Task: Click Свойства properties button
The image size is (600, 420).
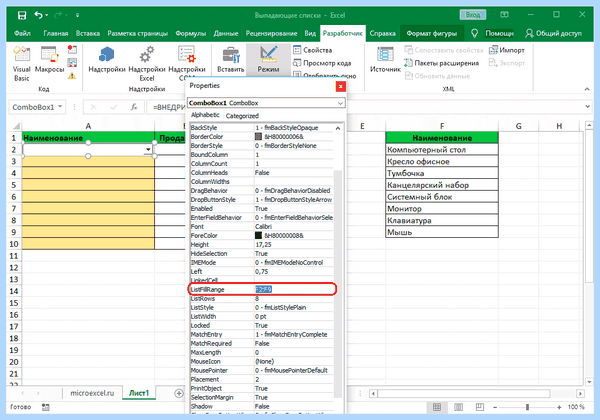Action: click(x=313, y=50)
